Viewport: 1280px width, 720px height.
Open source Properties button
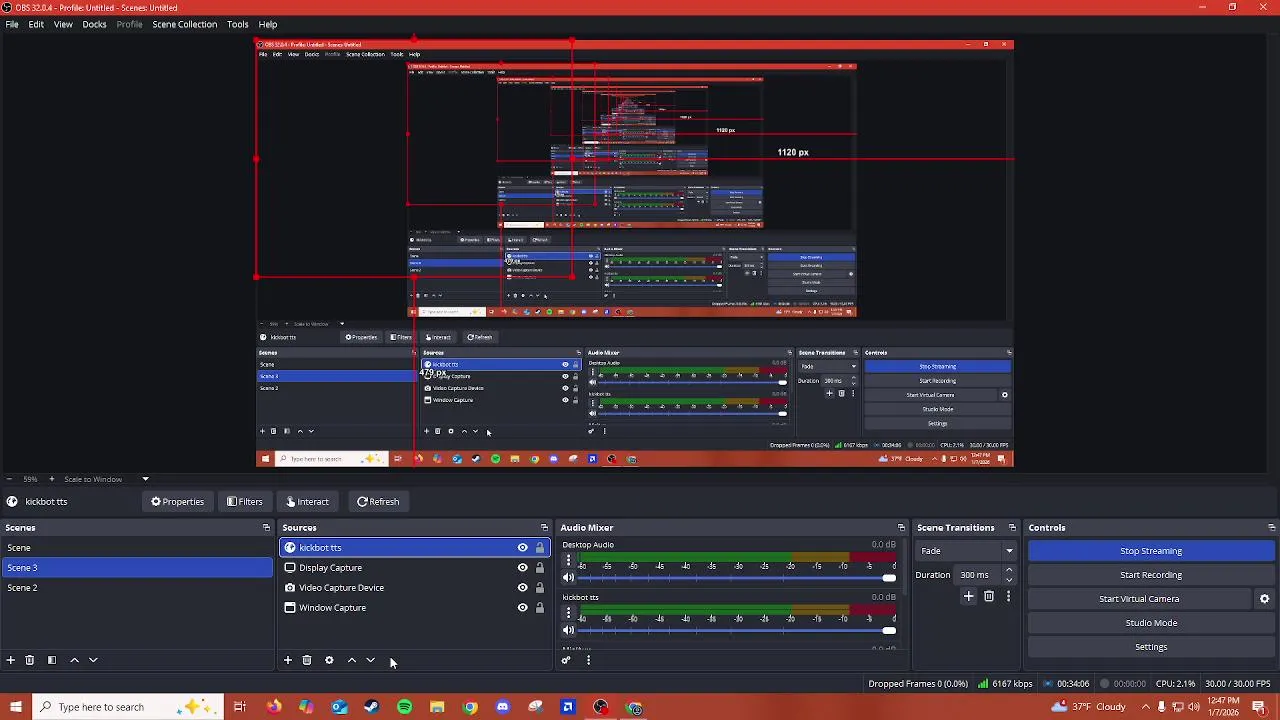tap(178, 502)
